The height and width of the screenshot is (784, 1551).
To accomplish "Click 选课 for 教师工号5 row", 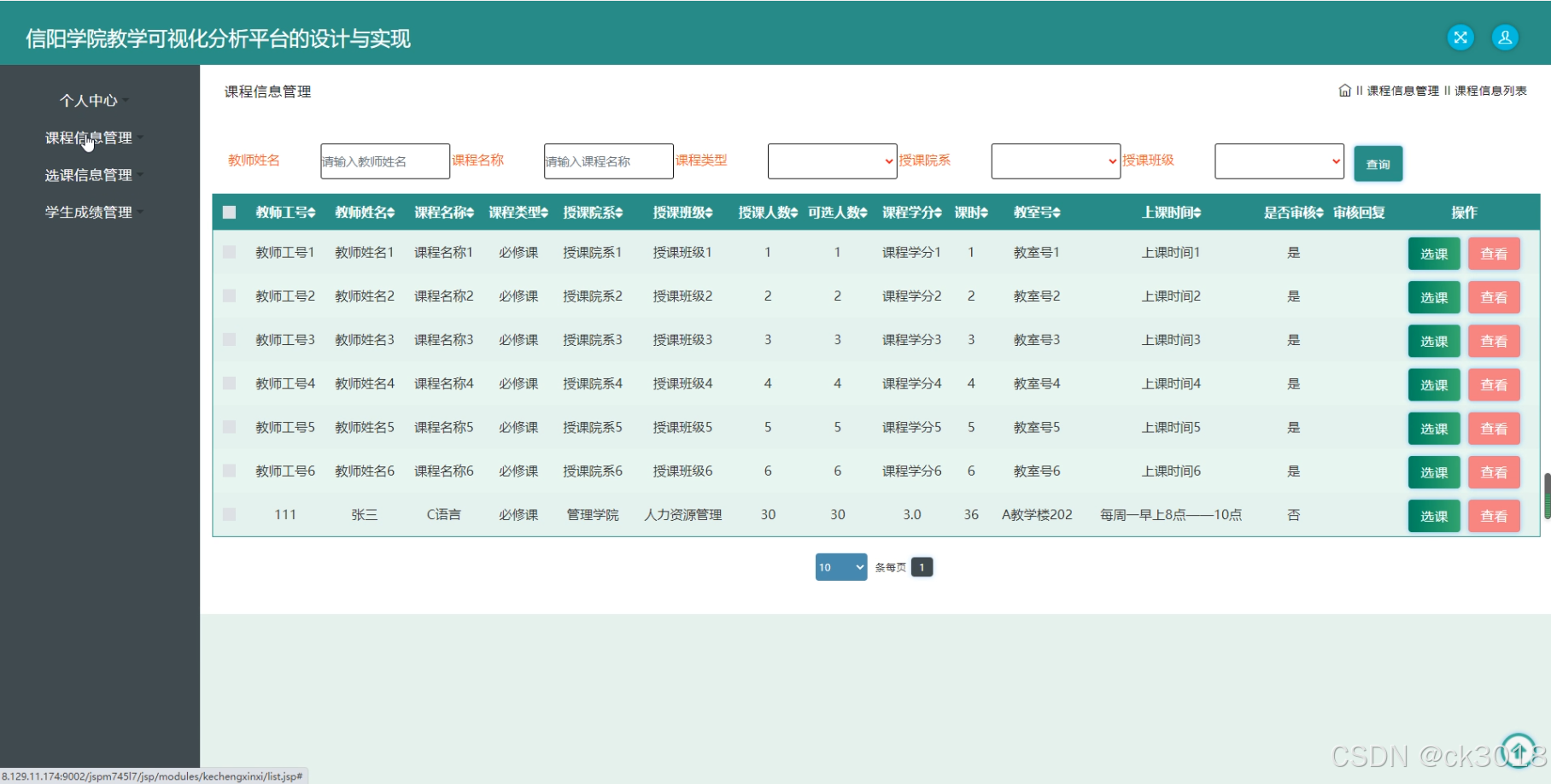I will tap(1434, 429).
